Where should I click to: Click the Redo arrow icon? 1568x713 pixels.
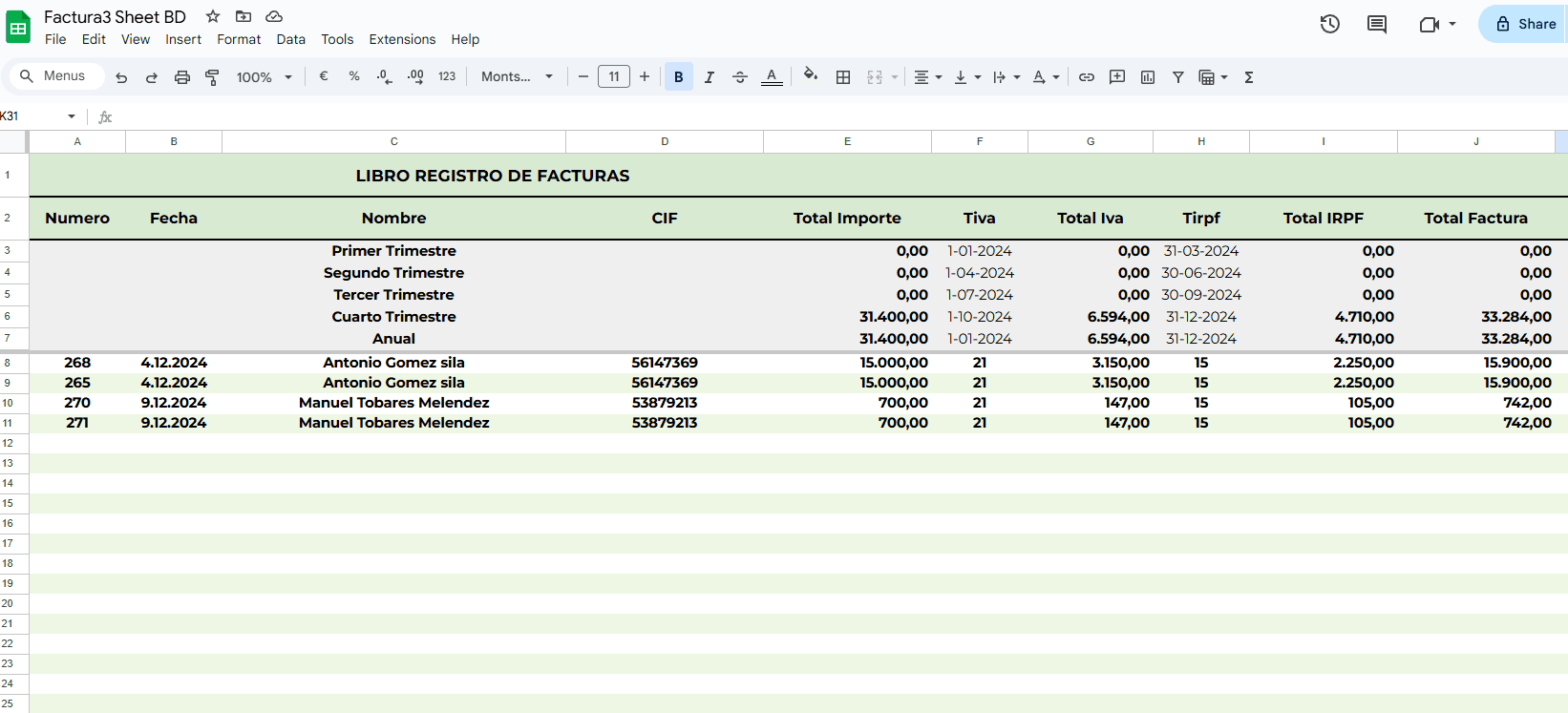click(152, 77)
